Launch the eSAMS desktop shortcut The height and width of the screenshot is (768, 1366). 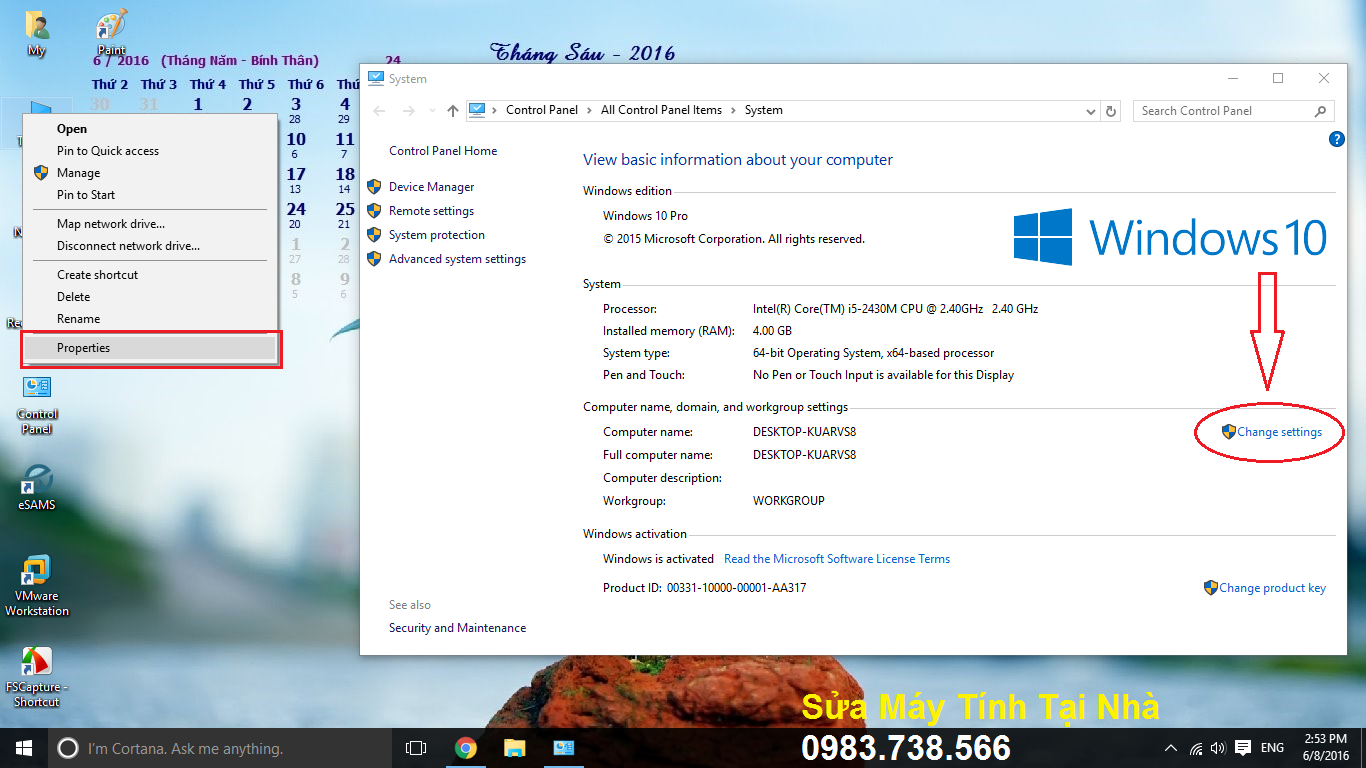pos(37,486)
